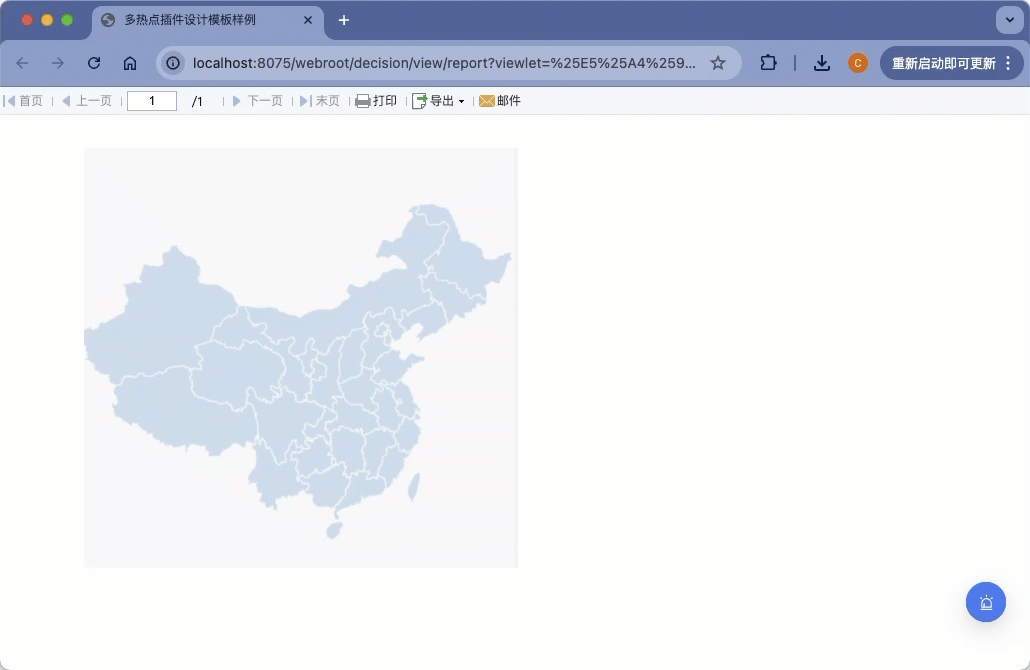Open the orange profile avatar C
Viewport: 1030px width, 670px height.
pyautogui.click(x=857, y=63)
